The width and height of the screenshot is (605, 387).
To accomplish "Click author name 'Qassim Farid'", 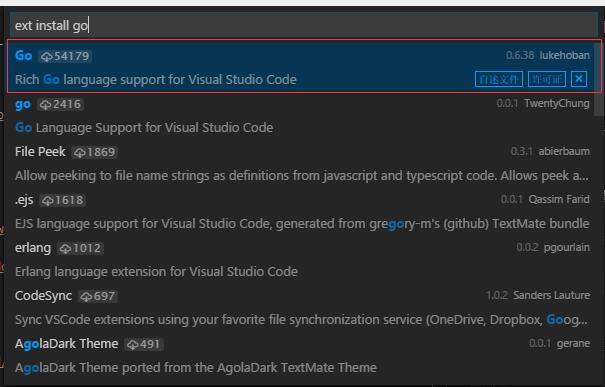I will coord(559,199).
